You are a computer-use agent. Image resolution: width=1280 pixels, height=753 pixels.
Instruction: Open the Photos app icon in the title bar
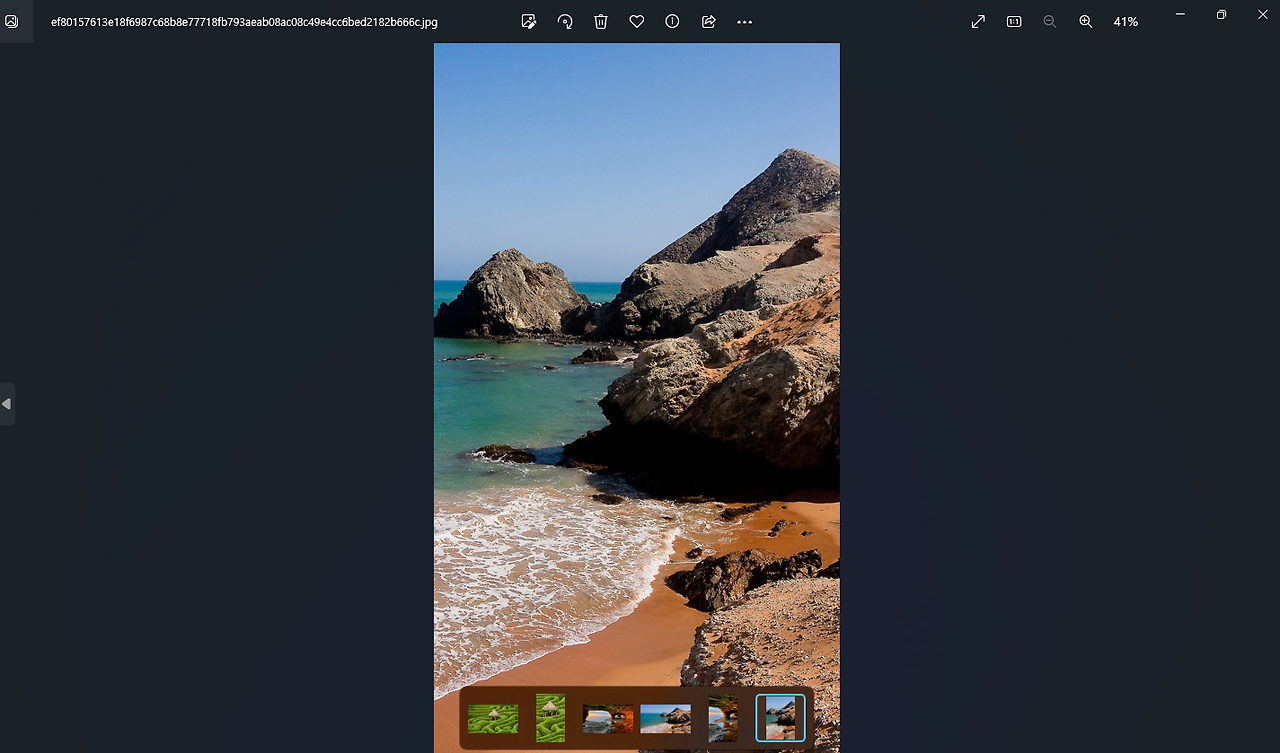12,21
